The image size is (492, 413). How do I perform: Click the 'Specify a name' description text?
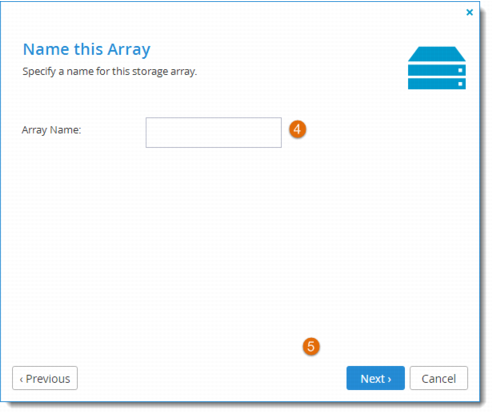pos(110,71)
